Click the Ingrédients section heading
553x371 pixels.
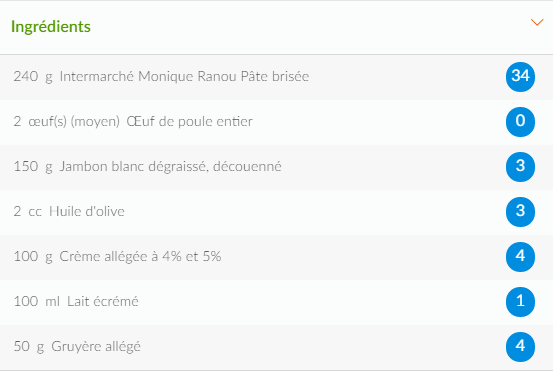[51, 27]
